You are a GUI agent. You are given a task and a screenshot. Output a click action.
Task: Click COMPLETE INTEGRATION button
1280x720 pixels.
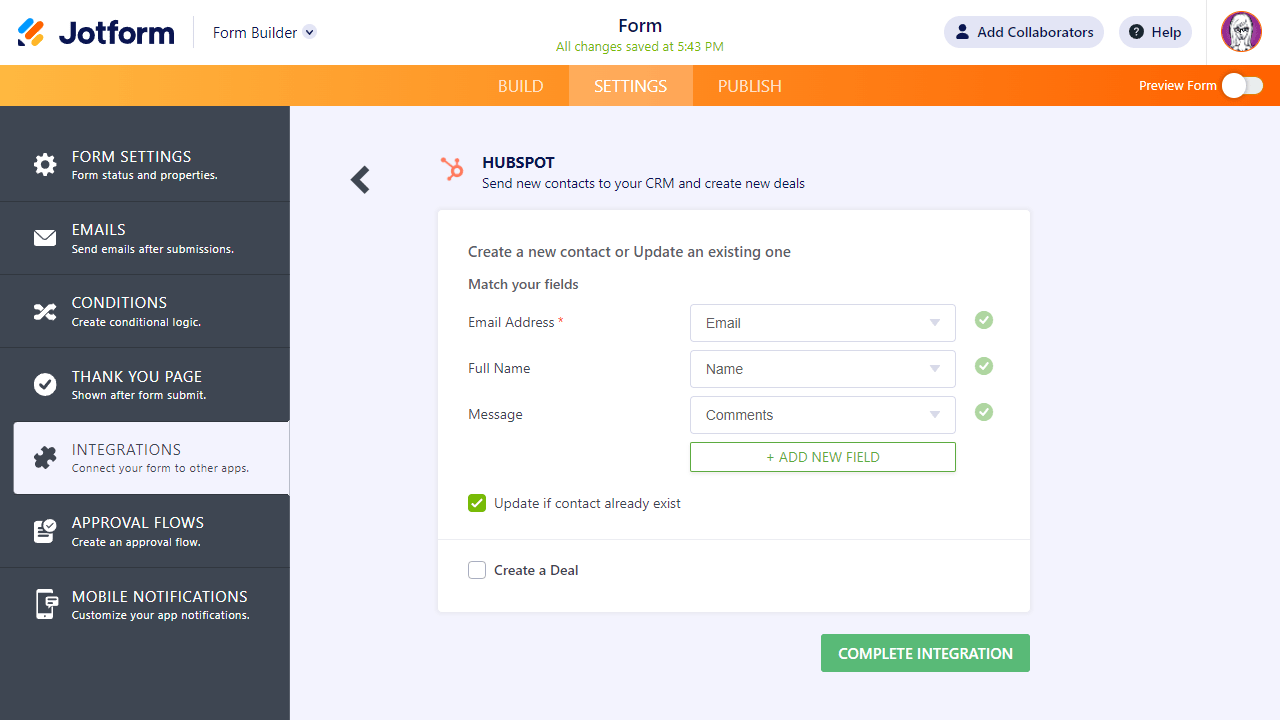point(924,652)
